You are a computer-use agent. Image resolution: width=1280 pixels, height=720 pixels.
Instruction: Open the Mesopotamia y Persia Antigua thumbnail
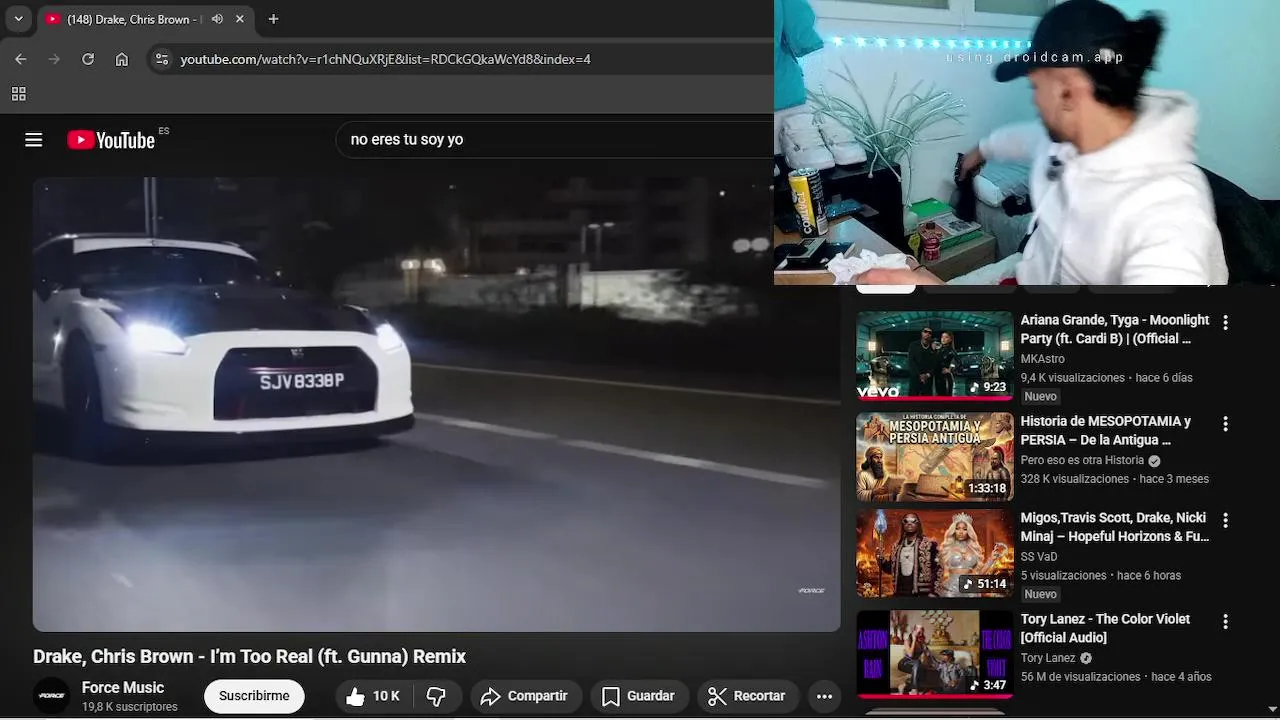tap(935, 457)
